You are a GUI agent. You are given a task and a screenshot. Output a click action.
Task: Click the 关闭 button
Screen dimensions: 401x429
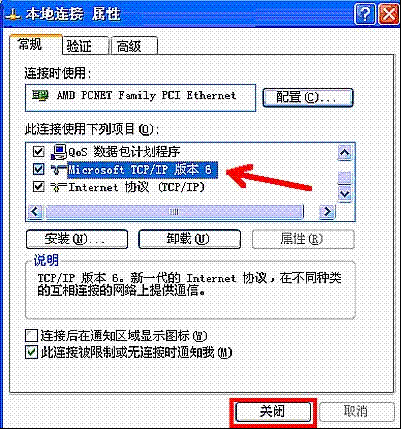273,412
